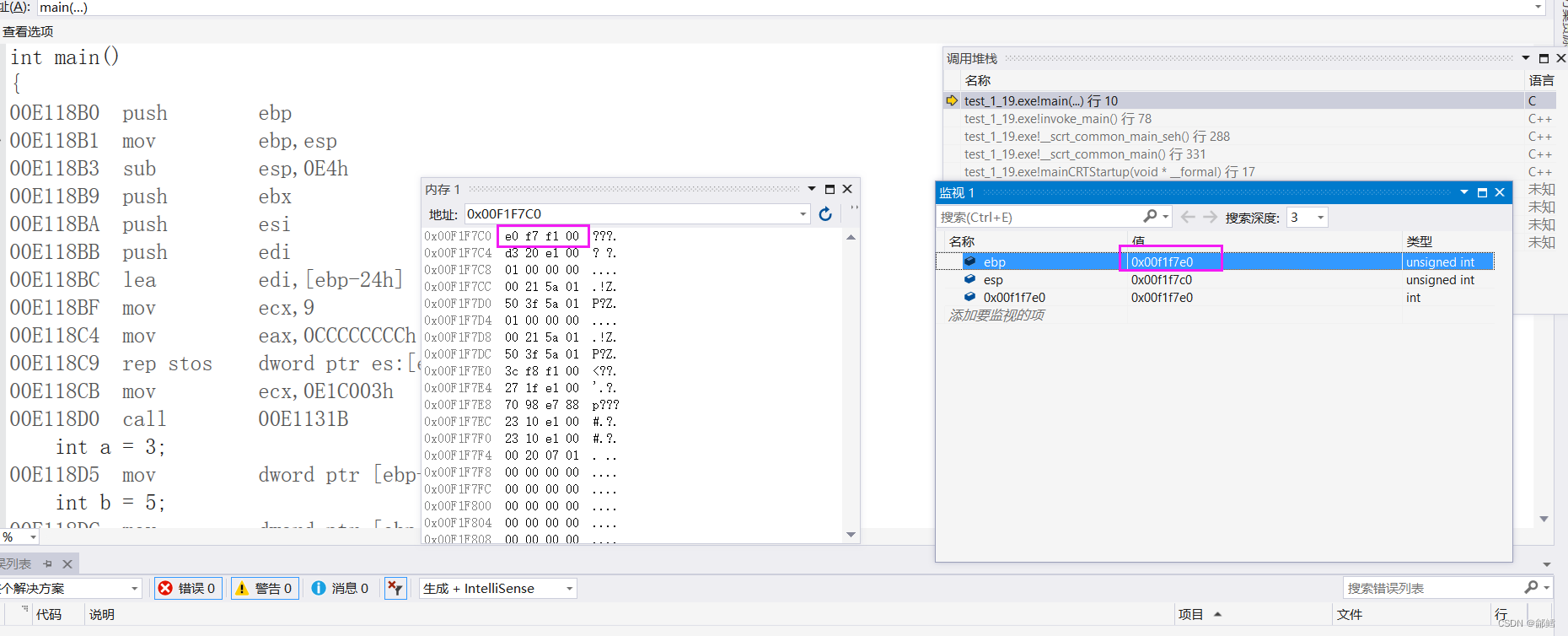Refresh the Memory 1 address view
The height and width of the screenshot is (636, 1568).
pos(825,214)
